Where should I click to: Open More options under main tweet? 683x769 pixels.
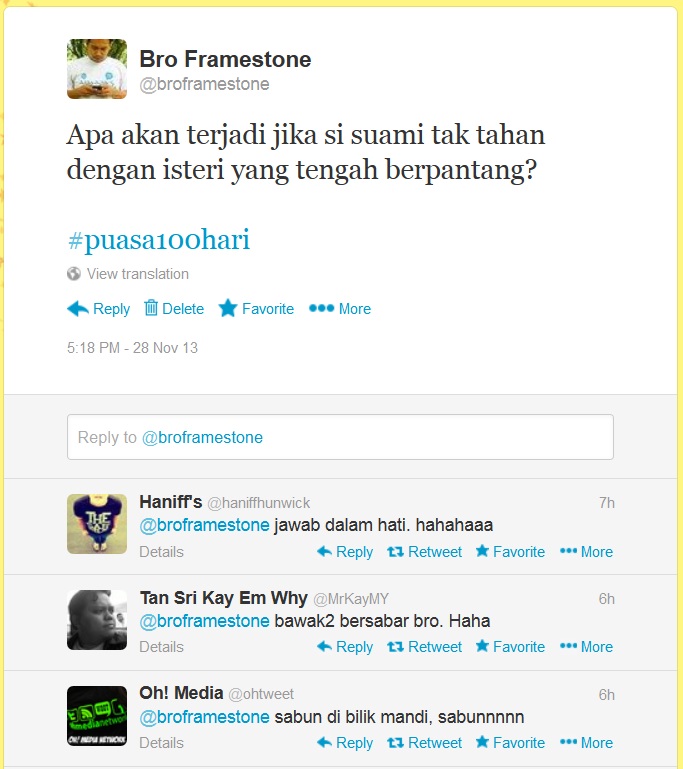[x=340, y=308]
